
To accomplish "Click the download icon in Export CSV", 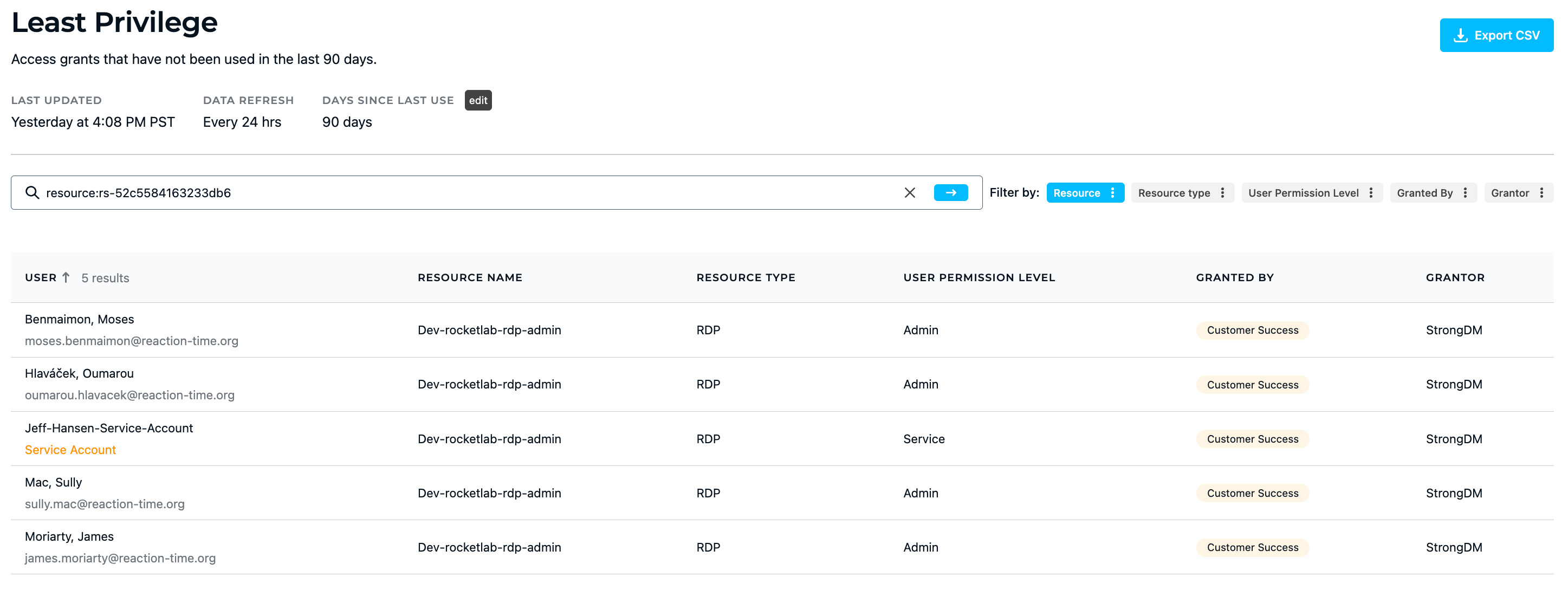I will coord(1460,35).
